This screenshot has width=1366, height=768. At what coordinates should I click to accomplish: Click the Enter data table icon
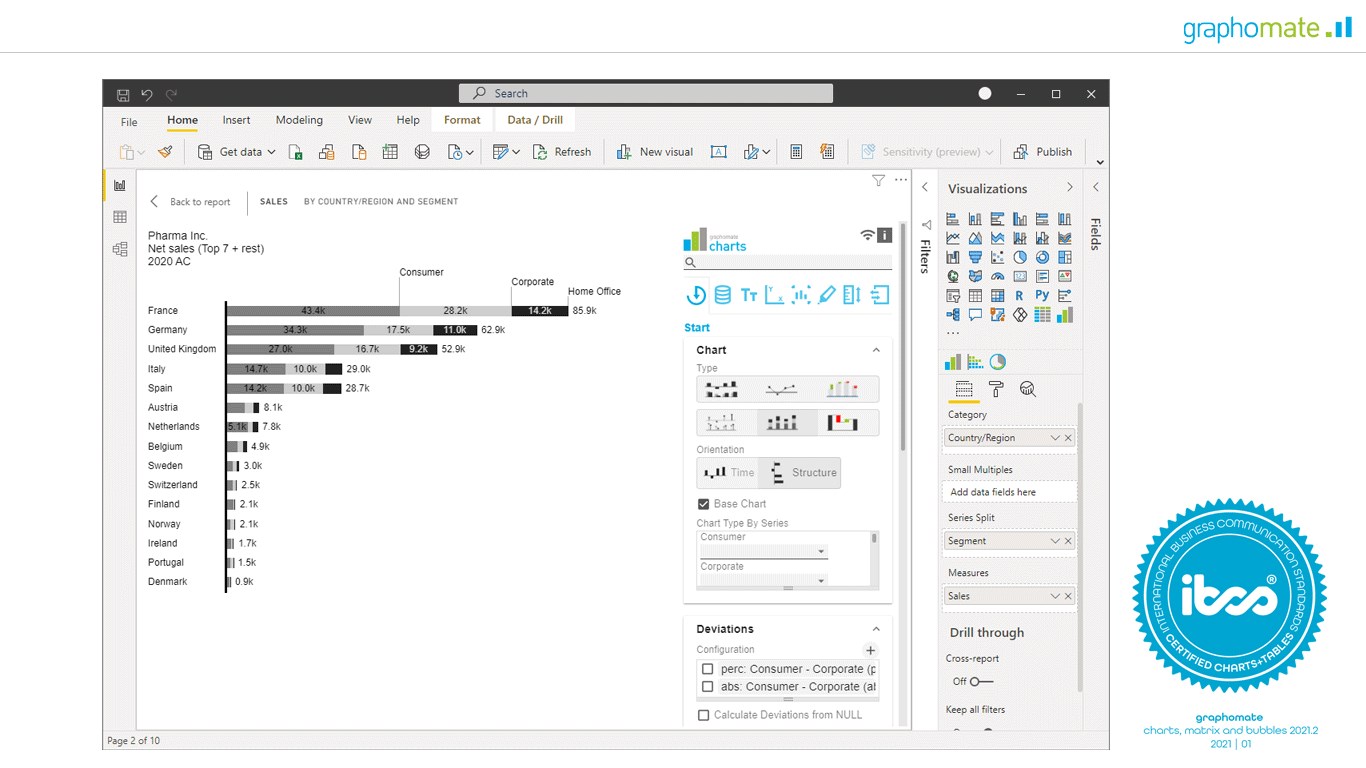tap(390, 152)
